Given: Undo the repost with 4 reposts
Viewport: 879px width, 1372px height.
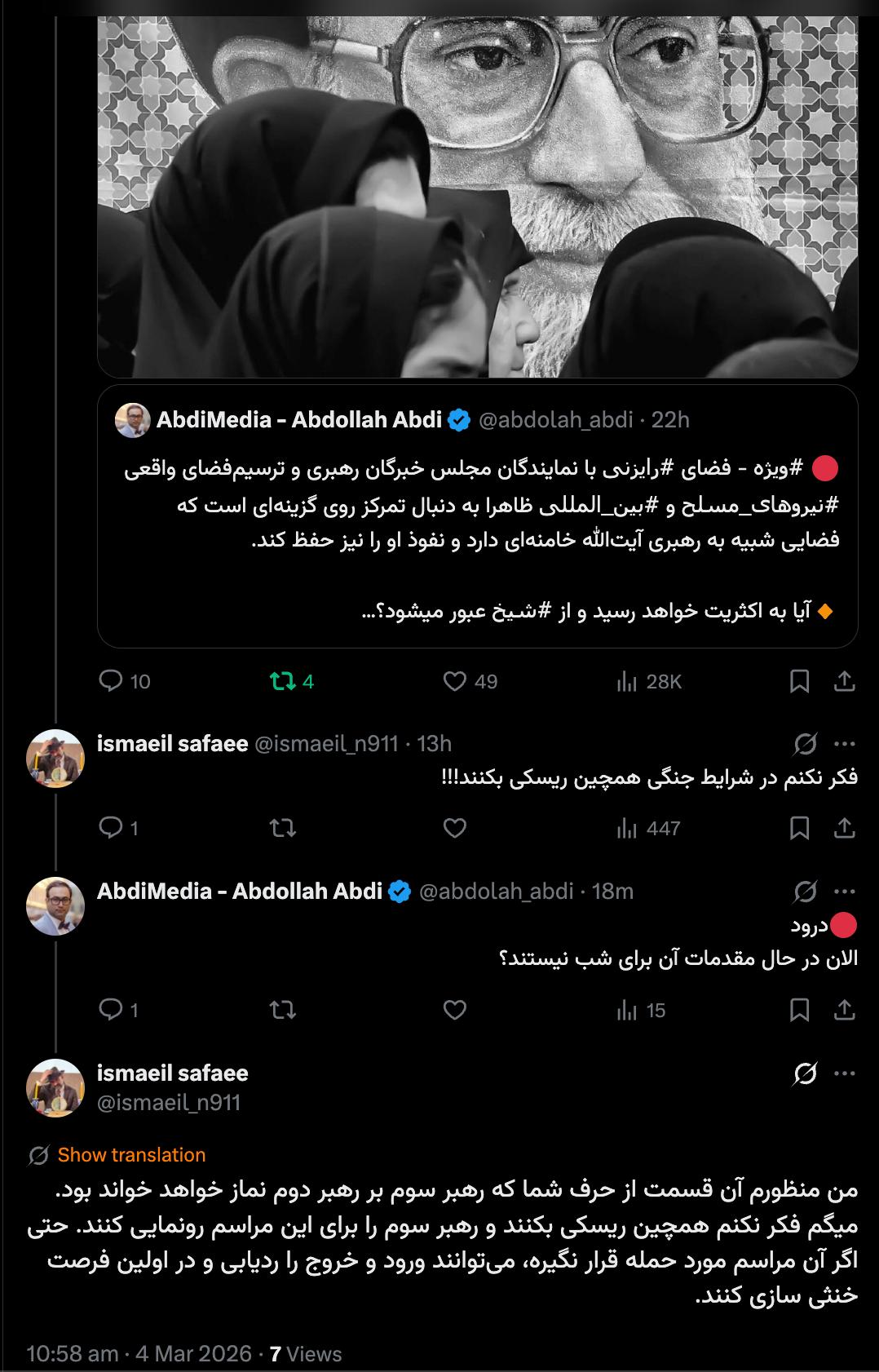Looking at the screenshot, I should pyautogui.click(x=283, y=681).
